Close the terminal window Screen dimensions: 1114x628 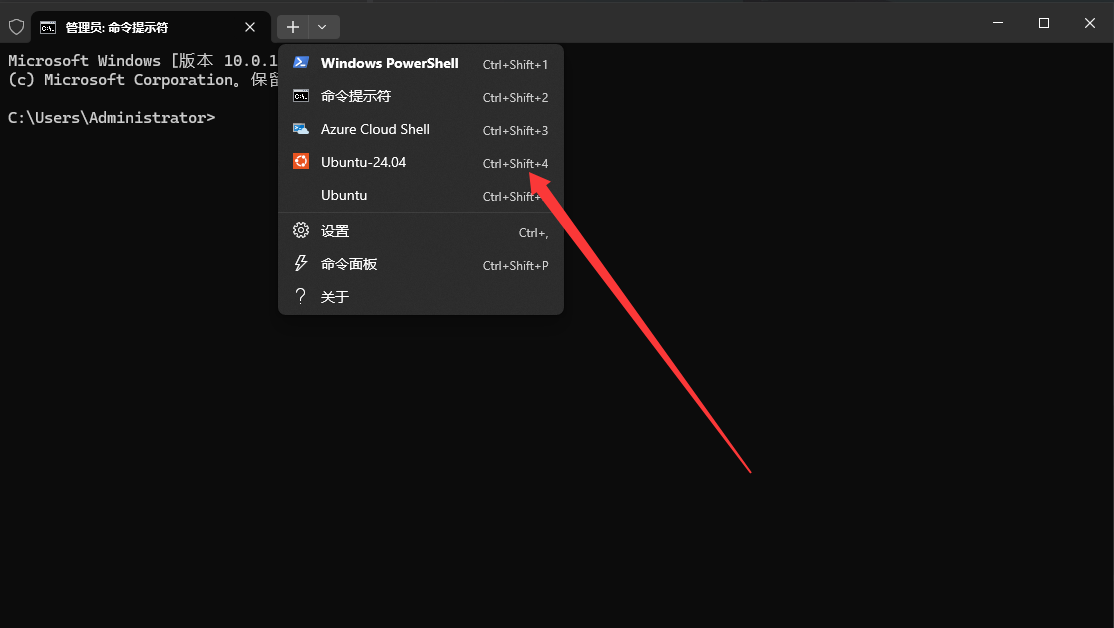(x=1090, y=23)
